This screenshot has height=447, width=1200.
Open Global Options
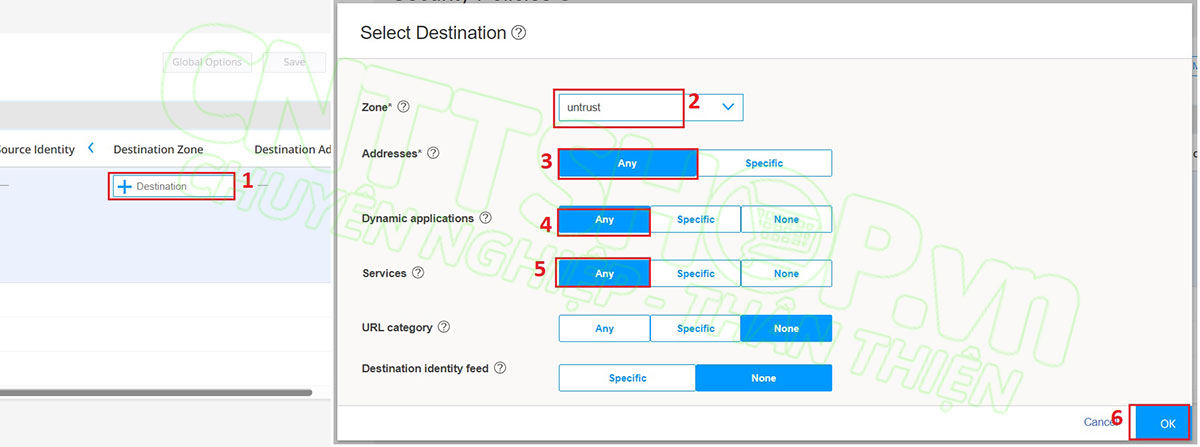point(207,62)
